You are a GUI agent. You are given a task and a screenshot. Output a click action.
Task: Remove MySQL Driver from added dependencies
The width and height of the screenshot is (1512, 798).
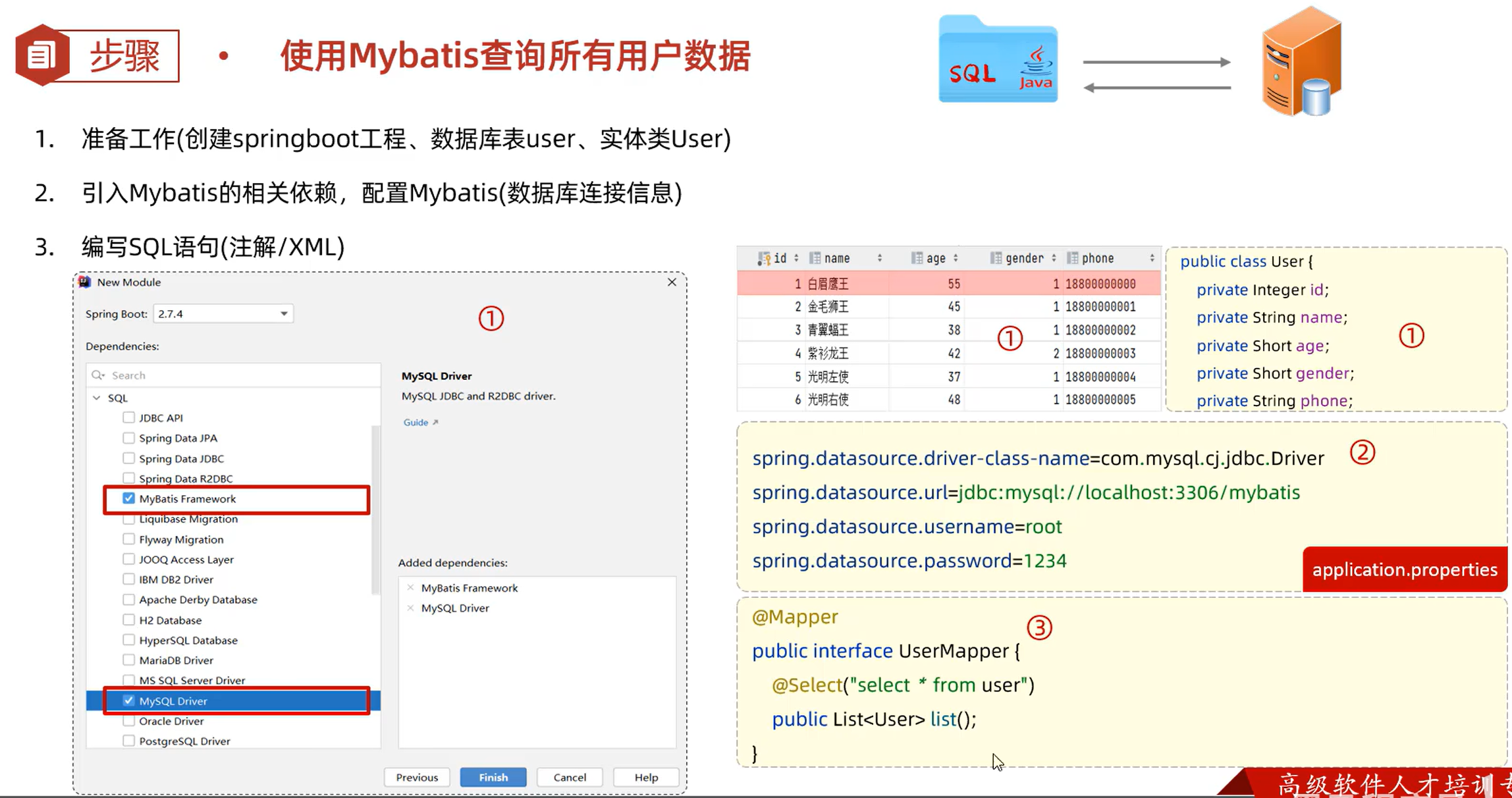[x=412, y=608]
